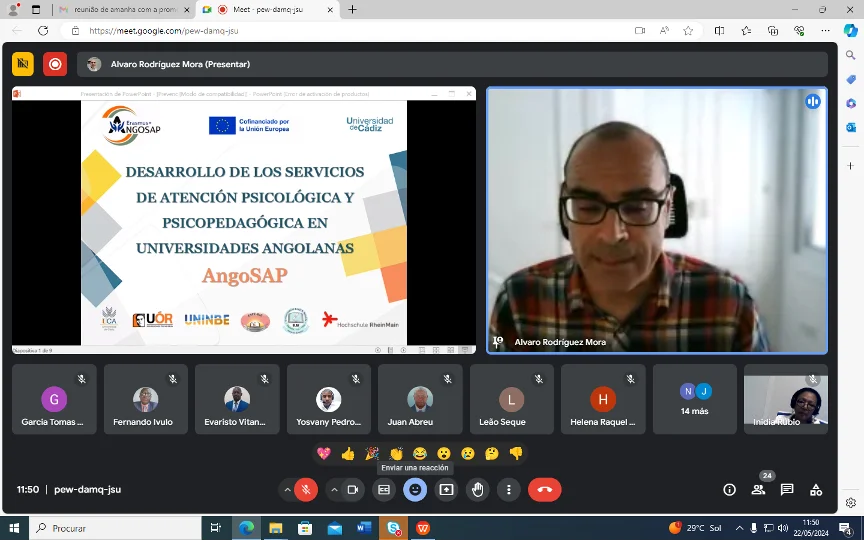This screenshot has width=864, height=541.
Task: Raise hand in the meeting
Action: [478, 490]
